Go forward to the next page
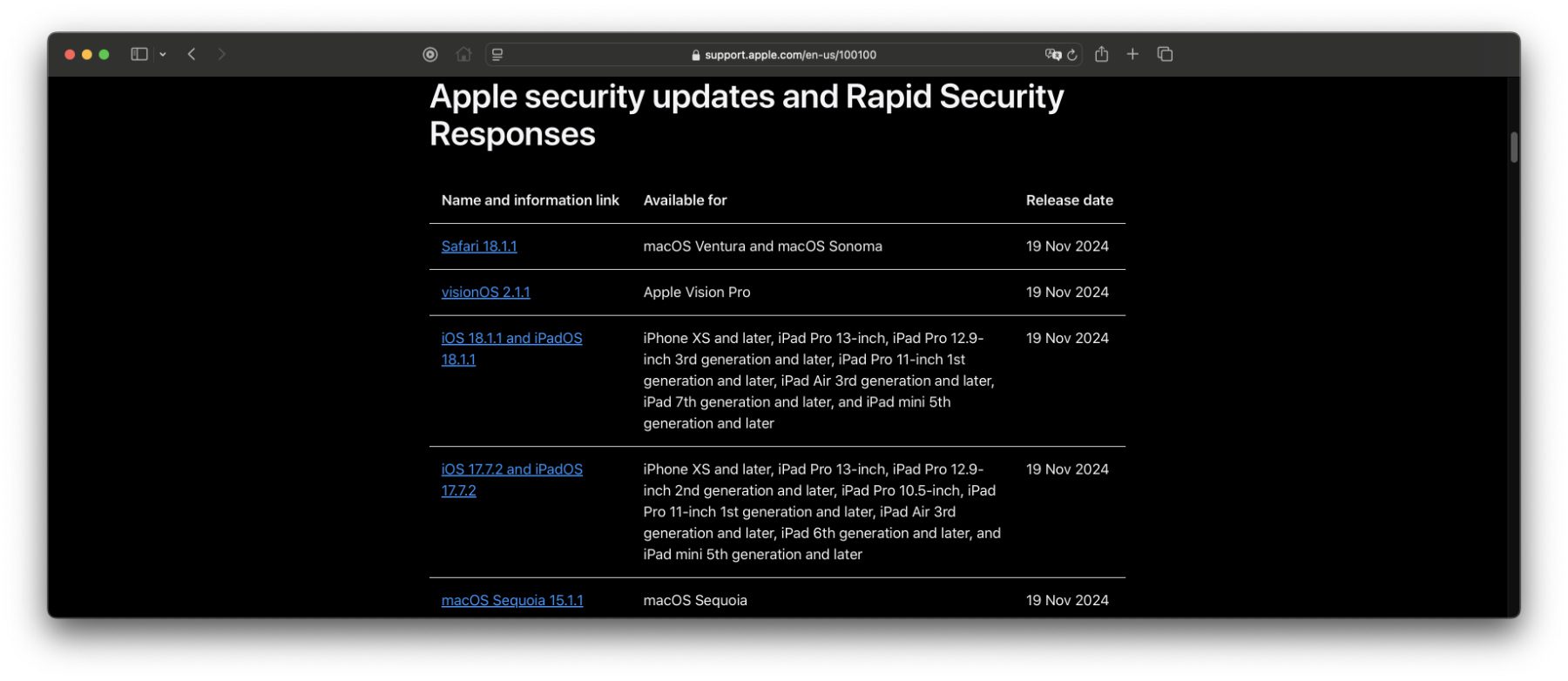The width and height of the screenshot is (1568, 681). point(222,54)
